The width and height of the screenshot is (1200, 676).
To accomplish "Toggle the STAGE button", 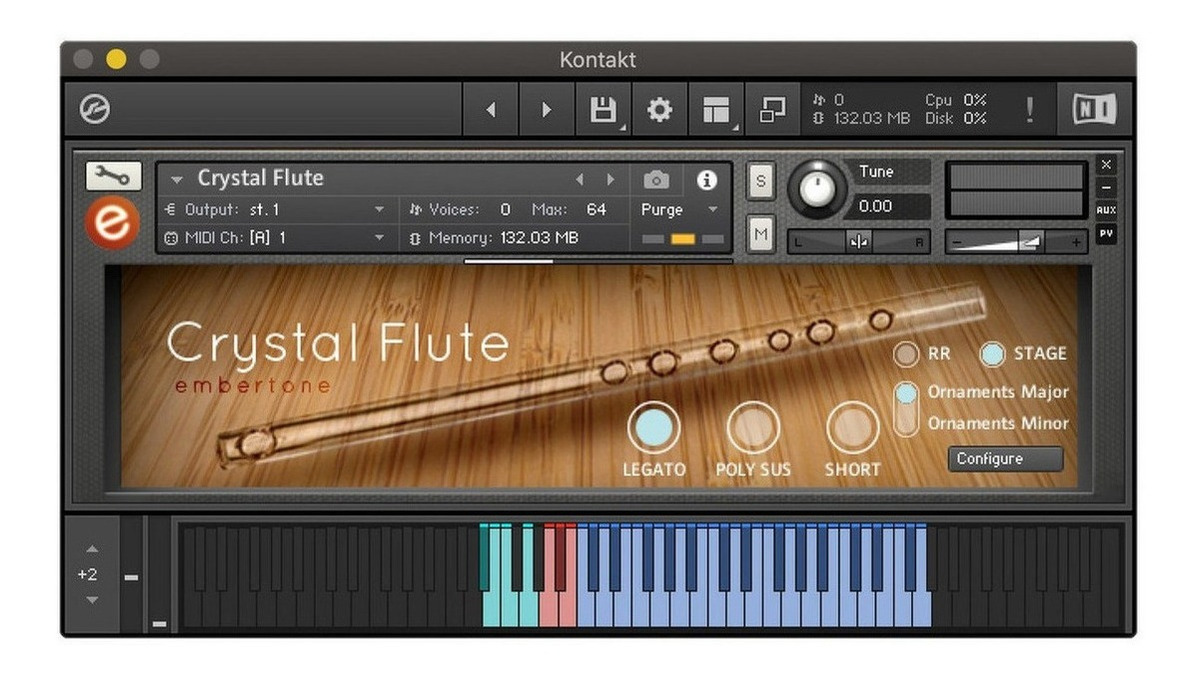I will pyautogui.click(x=992, y=354).
